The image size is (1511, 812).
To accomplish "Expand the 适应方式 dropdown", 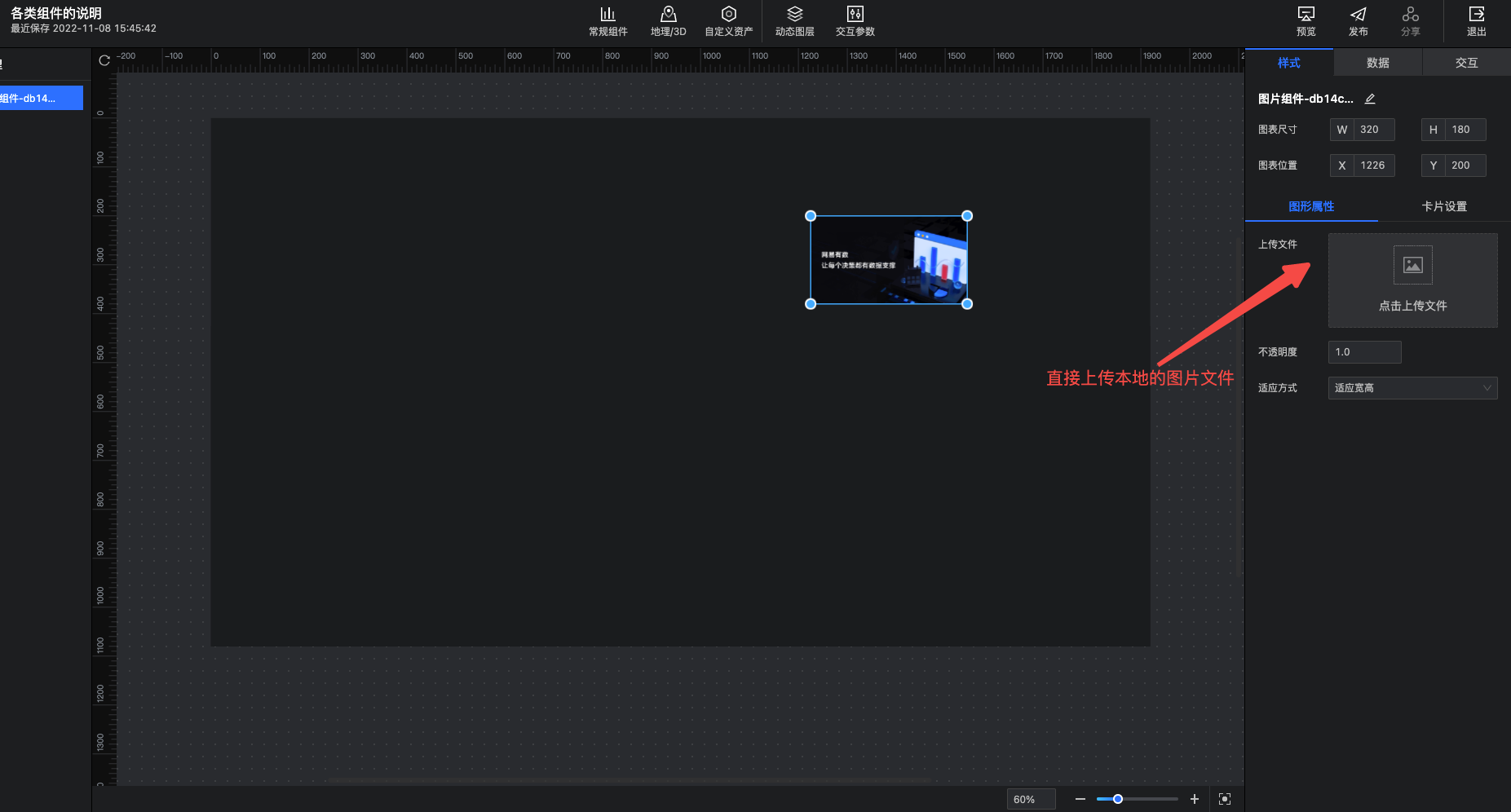I will click(x=1412, y=388).
